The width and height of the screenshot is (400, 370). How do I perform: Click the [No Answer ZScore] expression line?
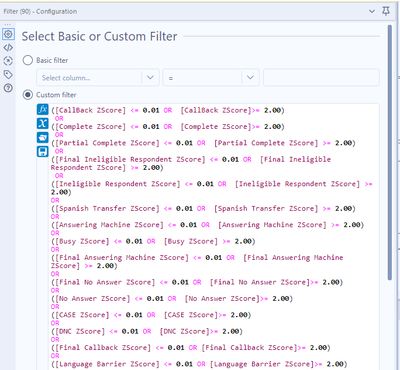tap(172, 299)
